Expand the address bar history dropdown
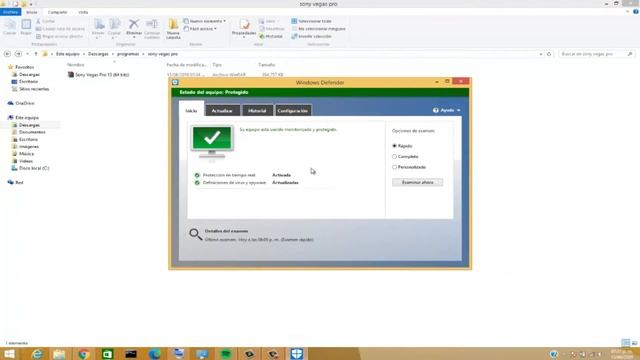 tap(541, 54)
